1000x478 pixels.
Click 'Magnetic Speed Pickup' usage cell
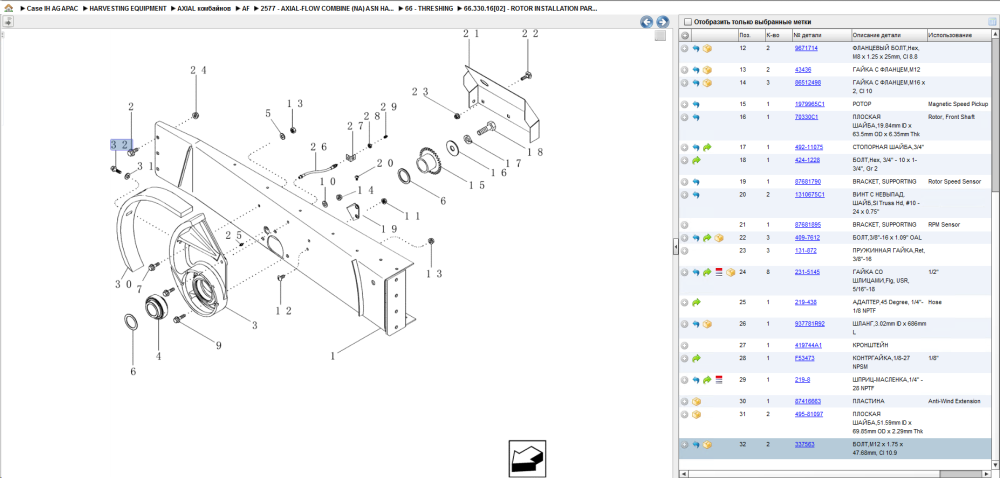pyautogui.click(x=958, y=103)
